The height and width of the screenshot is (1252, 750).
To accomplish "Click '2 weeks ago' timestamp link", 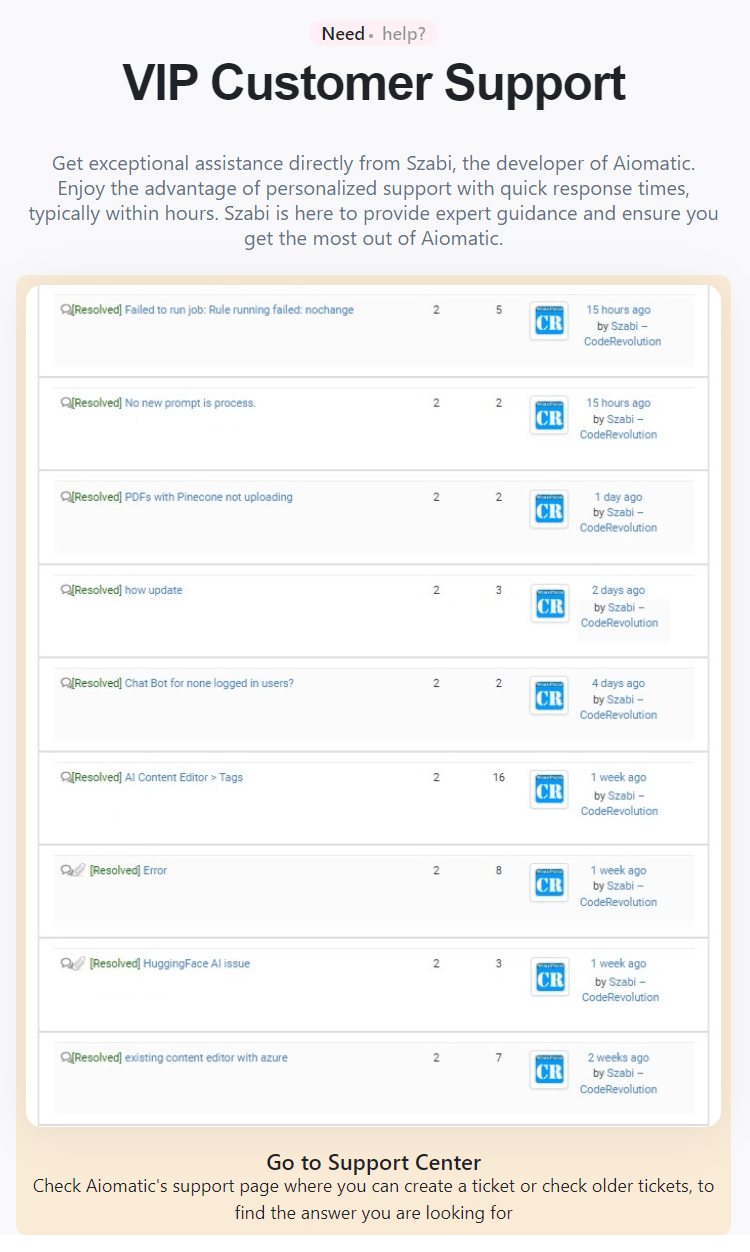I will click(618, 1057).
